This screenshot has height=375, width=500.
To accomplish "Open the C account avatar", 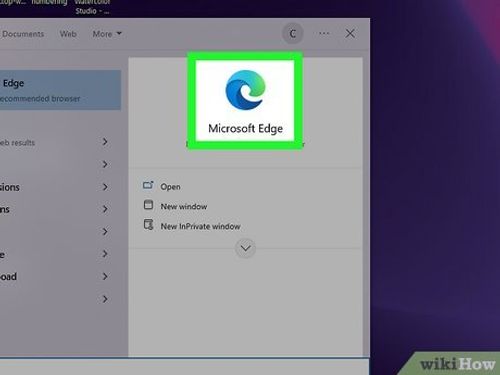I will (292, 33).
